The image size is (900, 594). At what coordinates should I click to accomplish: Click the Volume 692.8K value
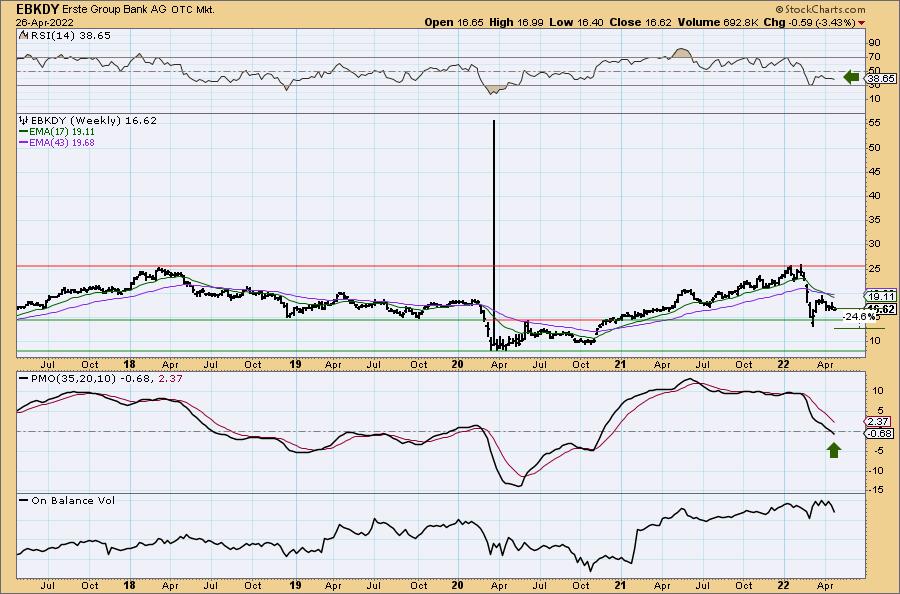pyautogui.click(x=718, y=22)
